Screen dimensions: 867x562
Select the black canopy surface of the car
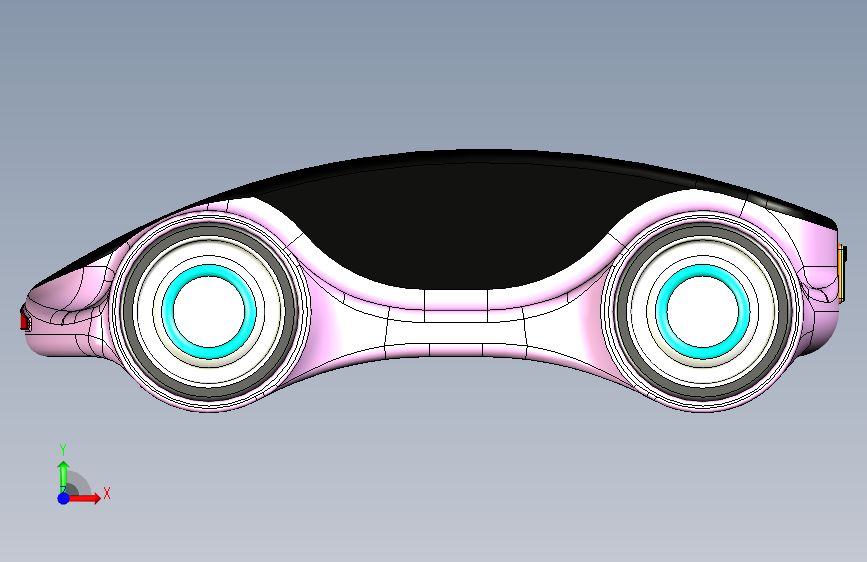(453, 221)
